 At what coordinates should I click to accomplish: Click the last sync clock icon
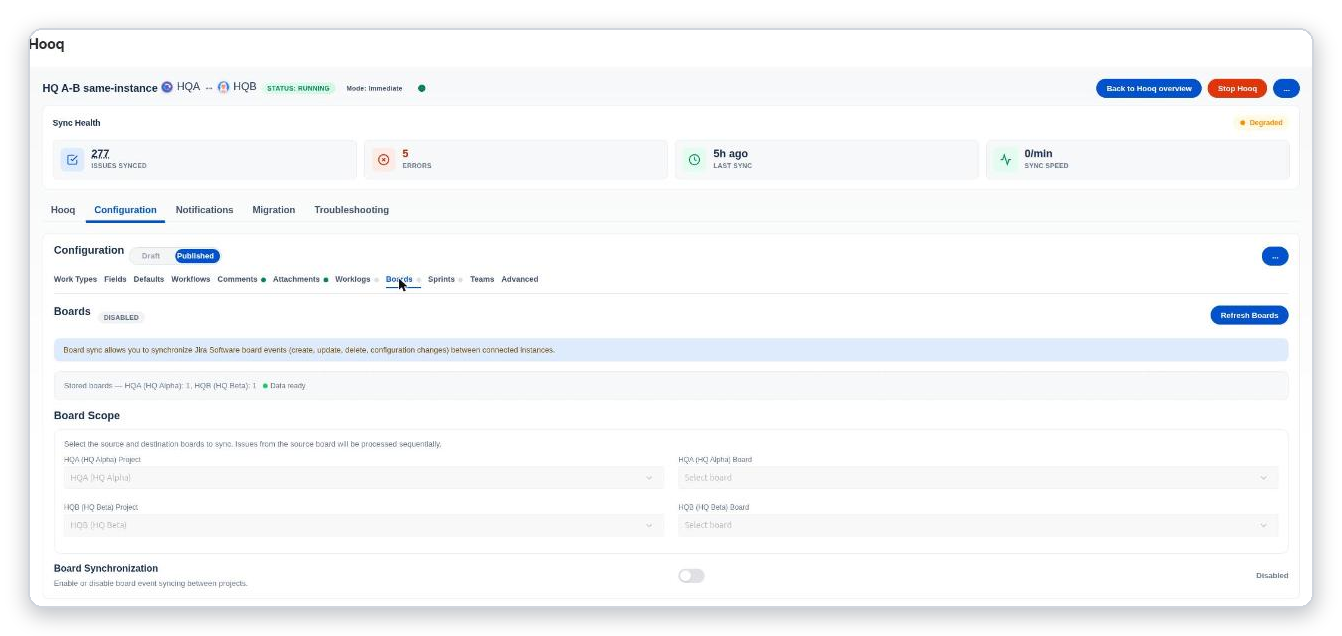point(694,160)
